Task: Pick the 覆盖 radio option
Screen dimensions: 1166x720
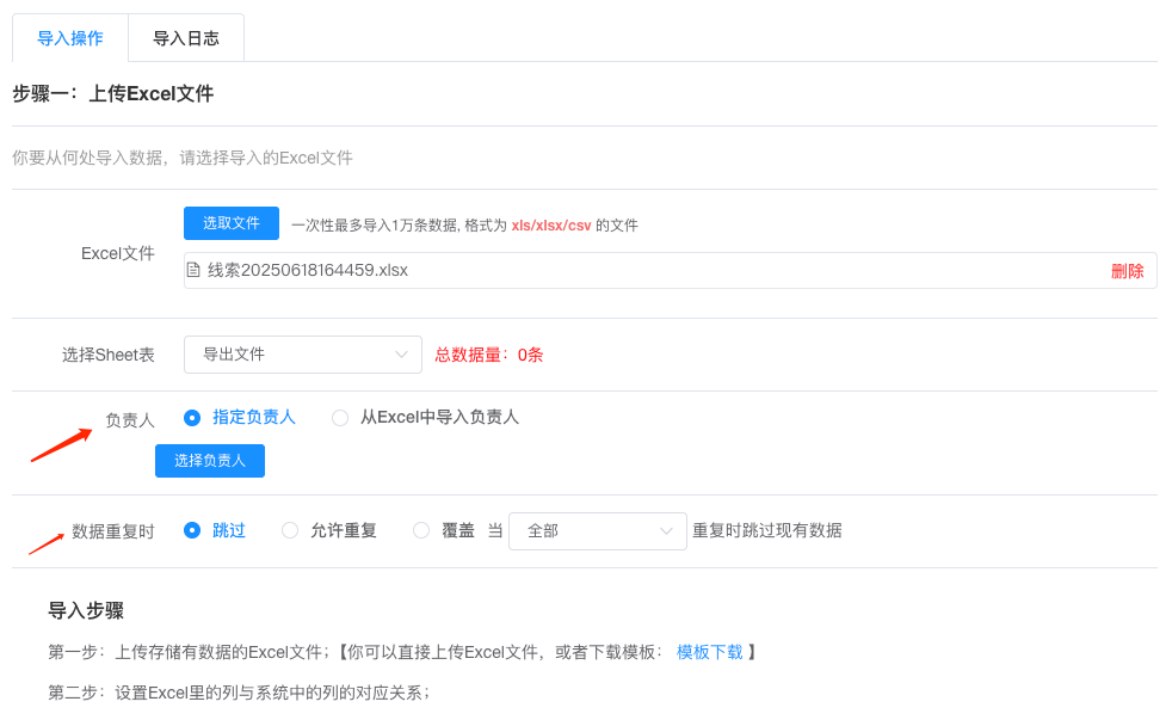Action: 421,530
